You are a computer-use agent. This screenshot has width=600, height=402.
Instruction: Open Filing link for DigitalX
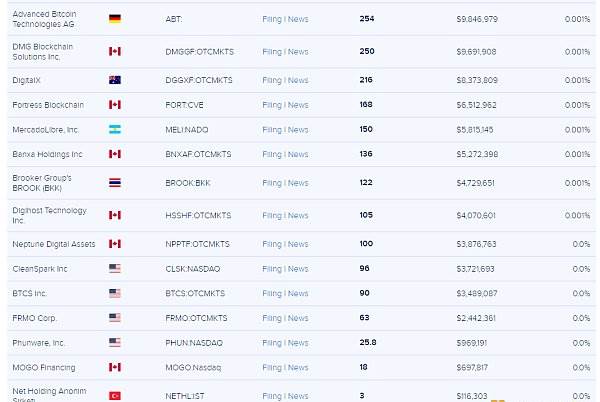[272, 80]
